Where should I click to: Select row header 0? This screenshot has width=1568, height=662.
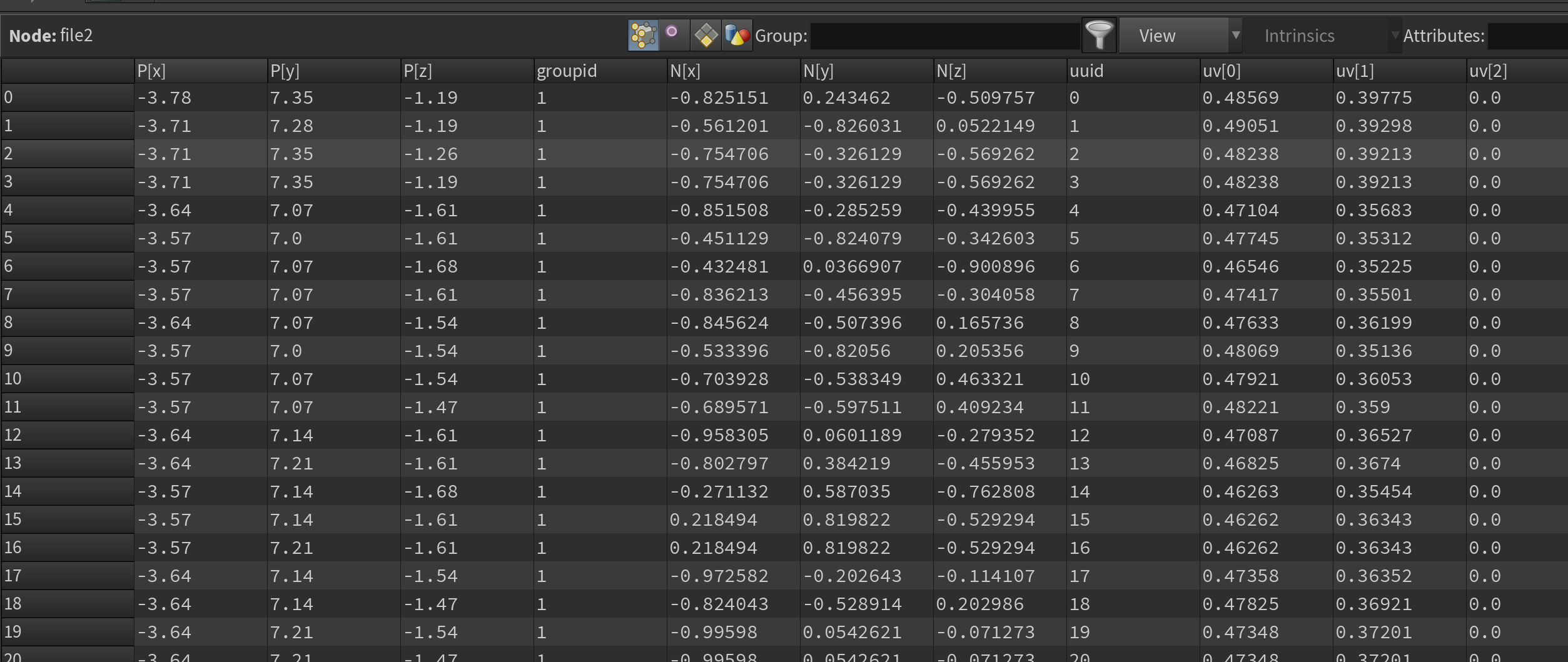coord(68,98)
